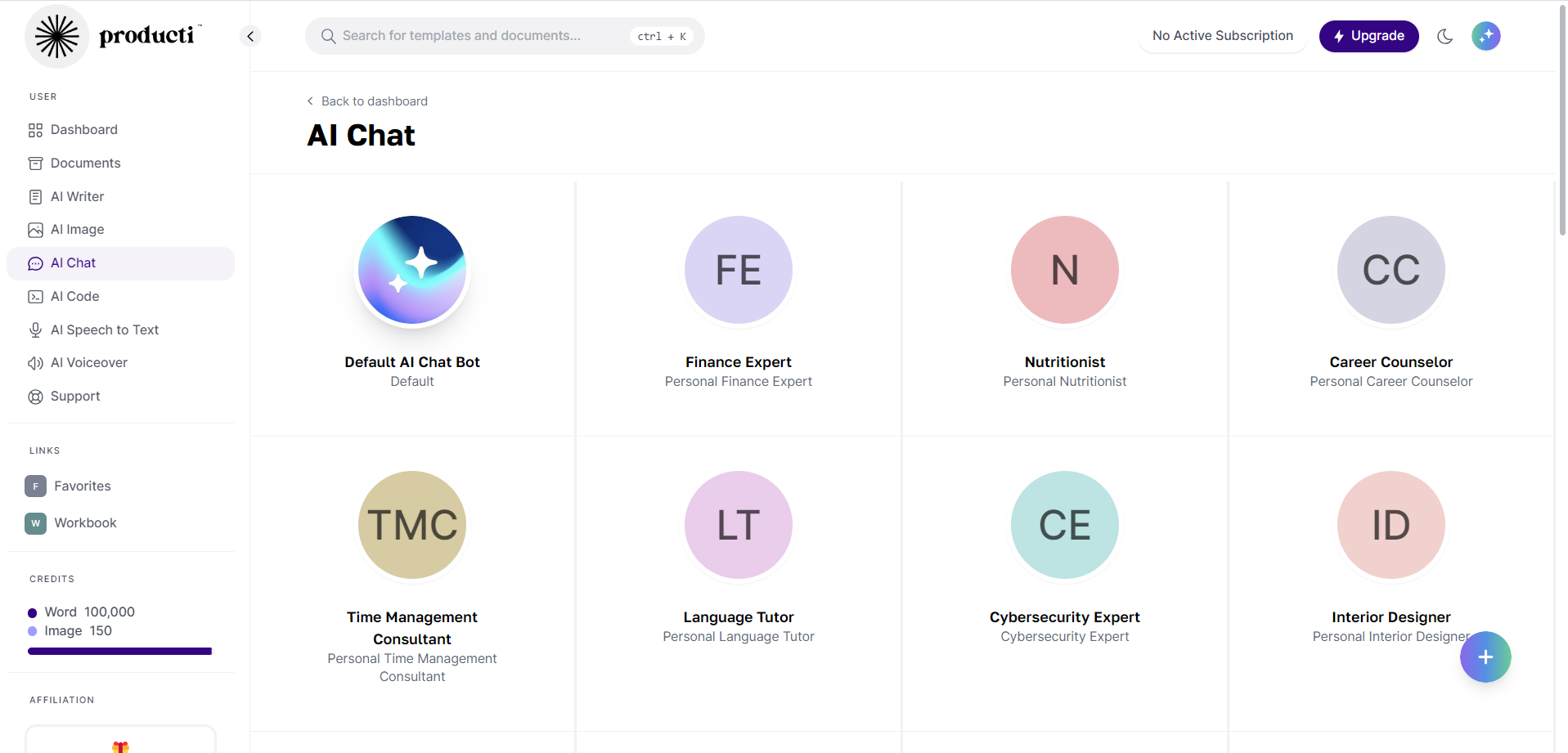Open Documents from the sidebar menu
The image size is (1568, 753).
[x=85, y=164]
